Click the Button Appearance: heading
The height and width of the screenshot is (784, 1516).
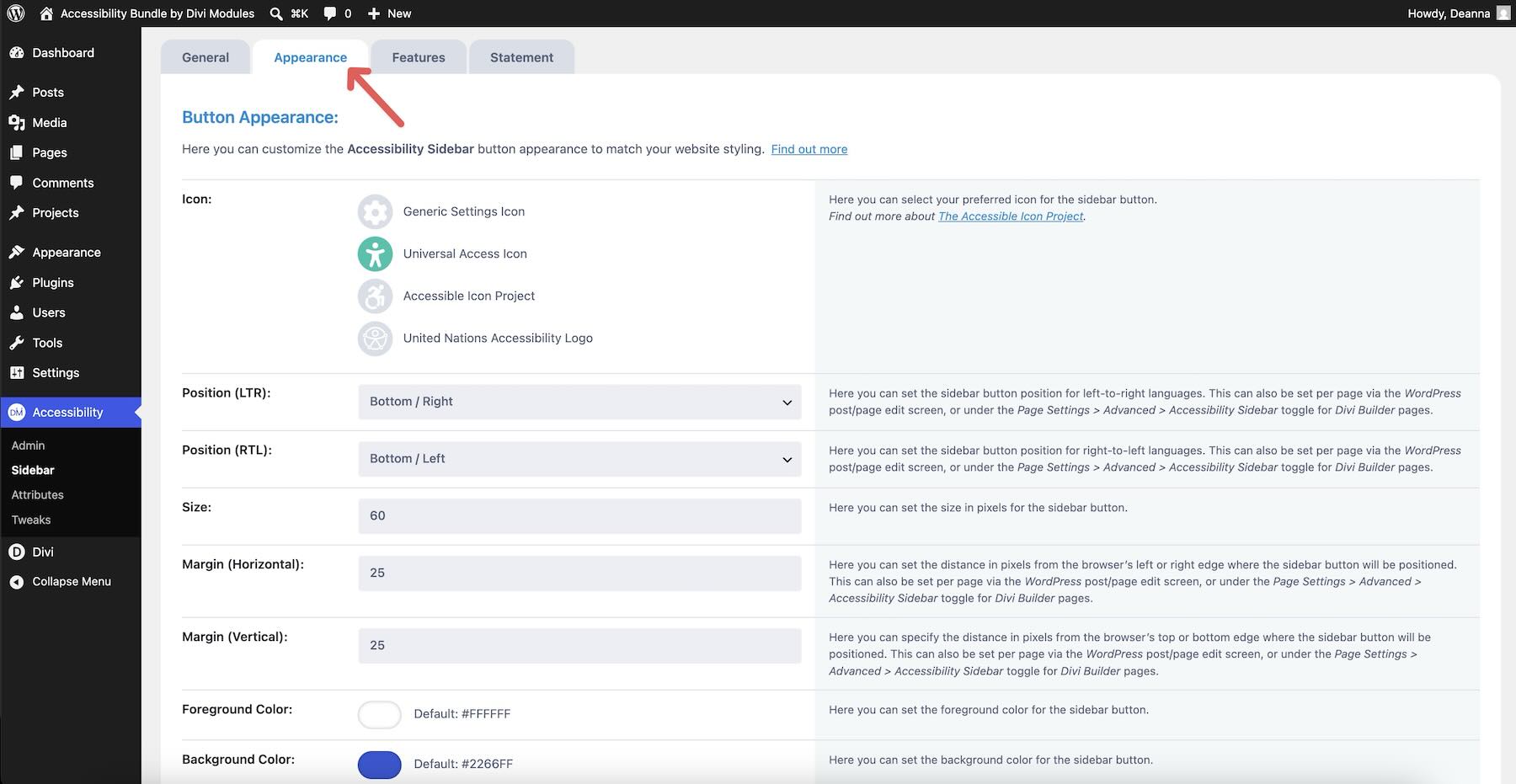pyautogui.click(x=260, y=117)
